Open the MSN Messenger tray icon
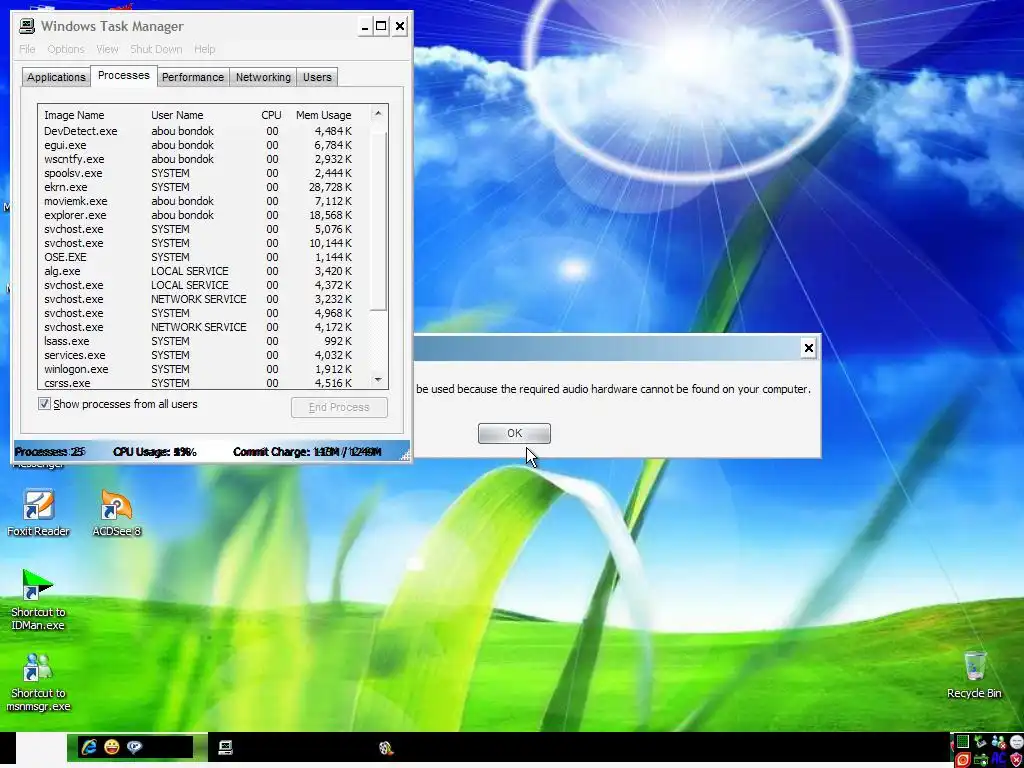This screenshot has height=768, width=1024. [x=999, y=741]
